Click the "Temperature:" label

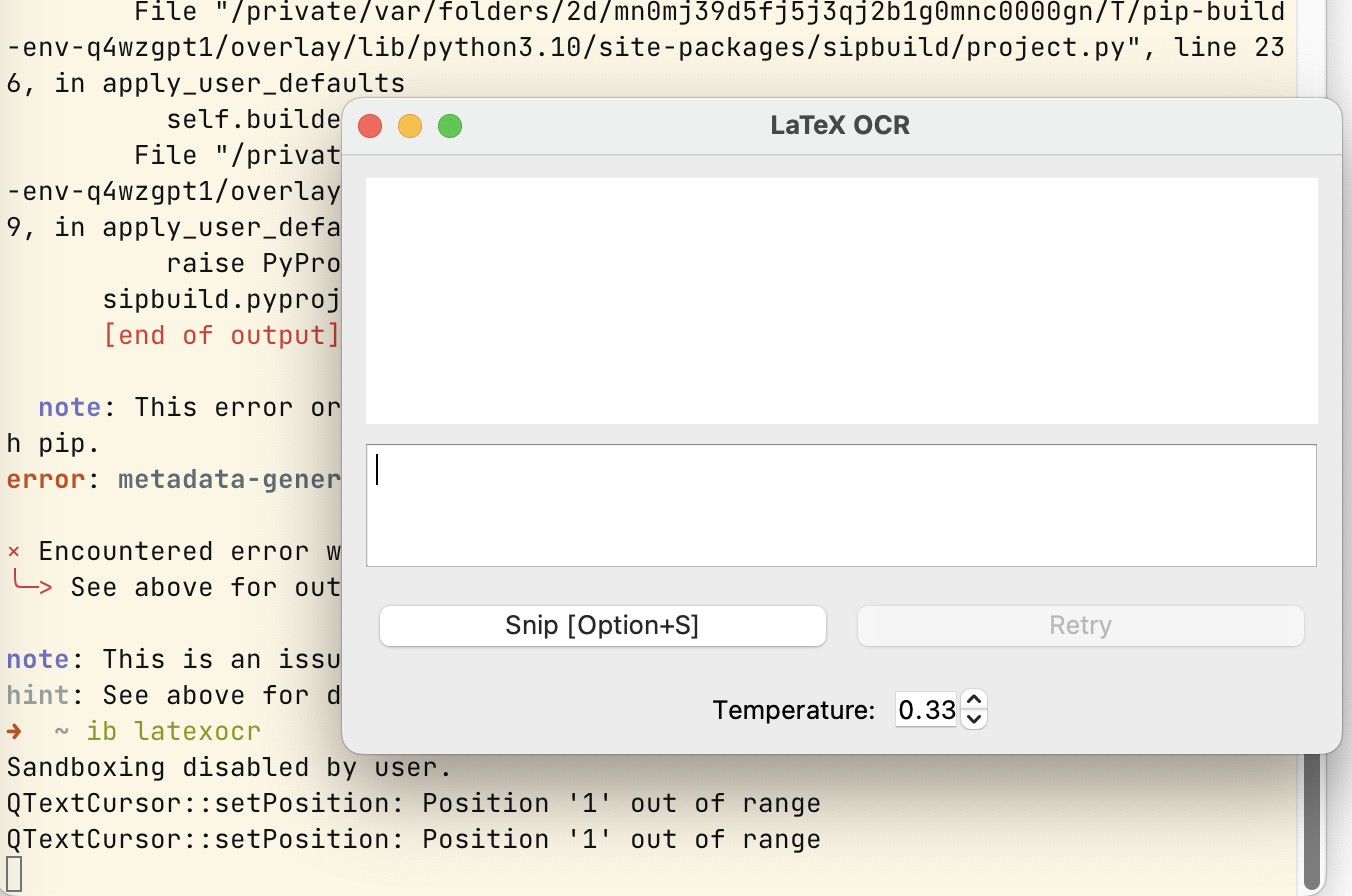[794, 711]
